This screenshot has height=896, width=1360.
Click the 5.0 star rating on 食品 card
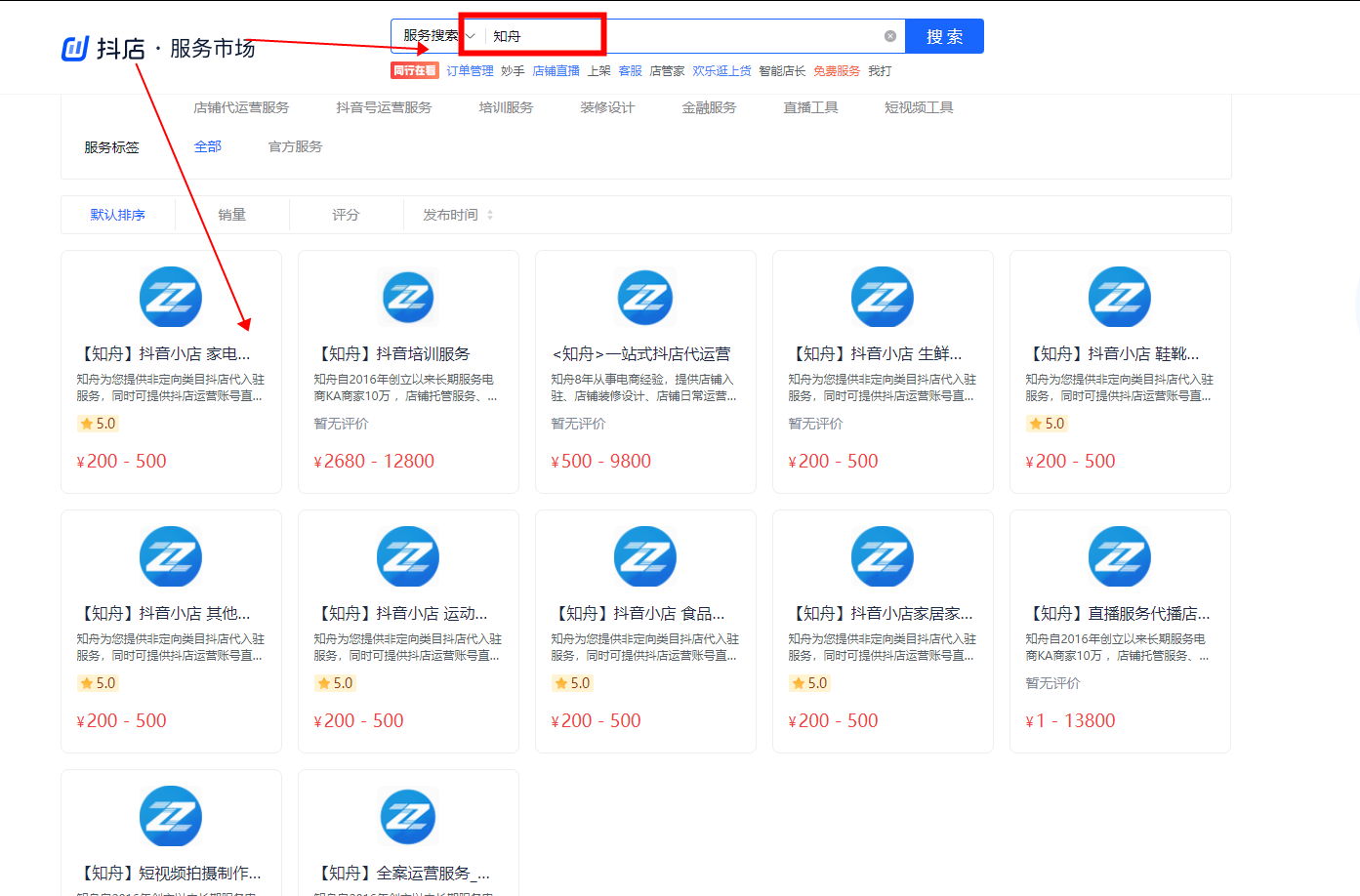pyautogui.click(x=572, y=683)
